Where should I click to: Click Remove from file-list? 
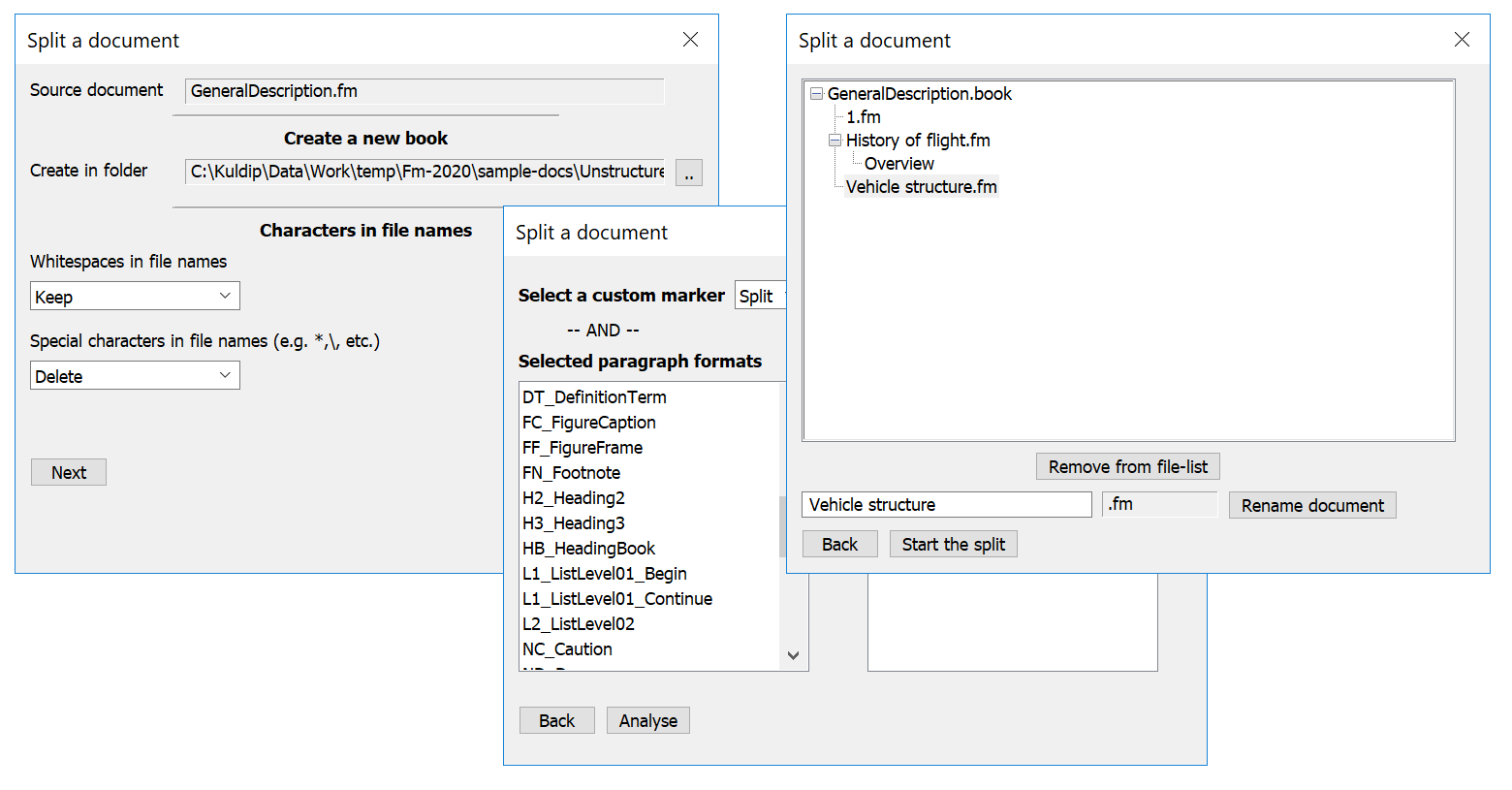click(x=1127, y=466)
